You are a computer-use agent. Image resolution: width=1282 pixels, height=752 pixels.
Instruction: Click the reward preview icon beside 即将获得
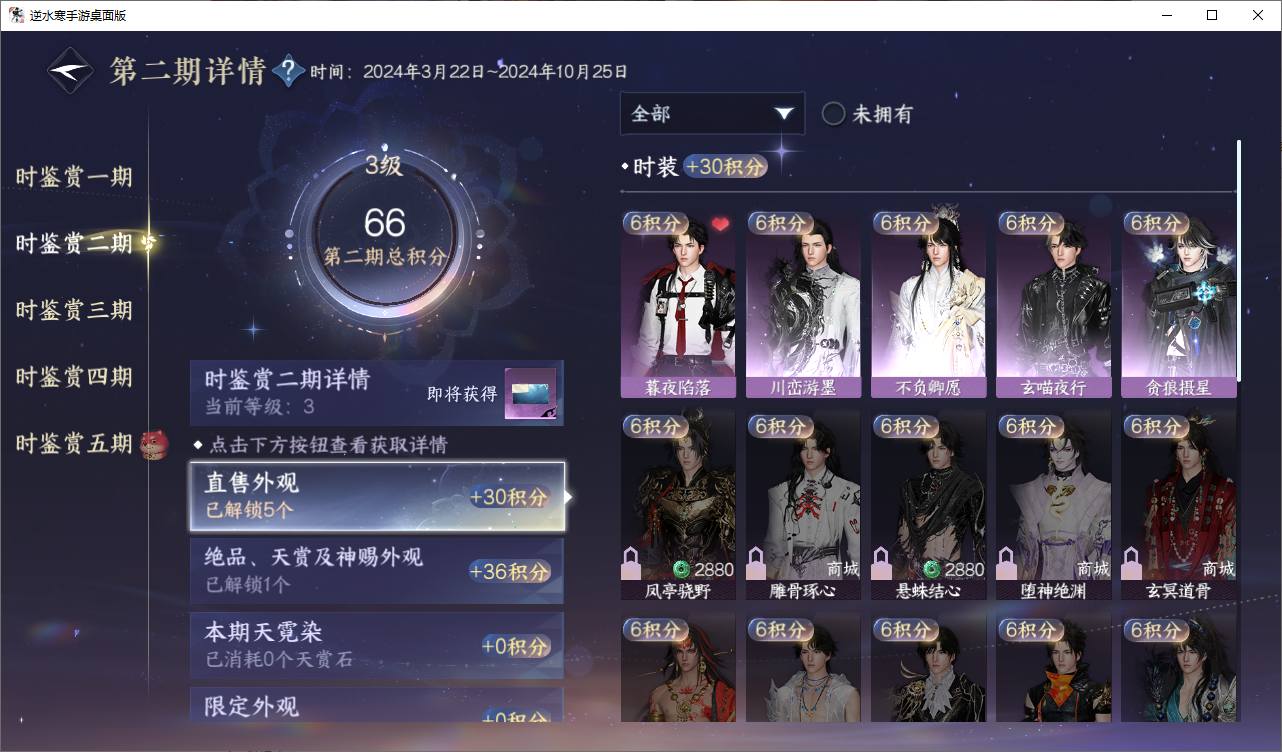(x=530, y=394)
